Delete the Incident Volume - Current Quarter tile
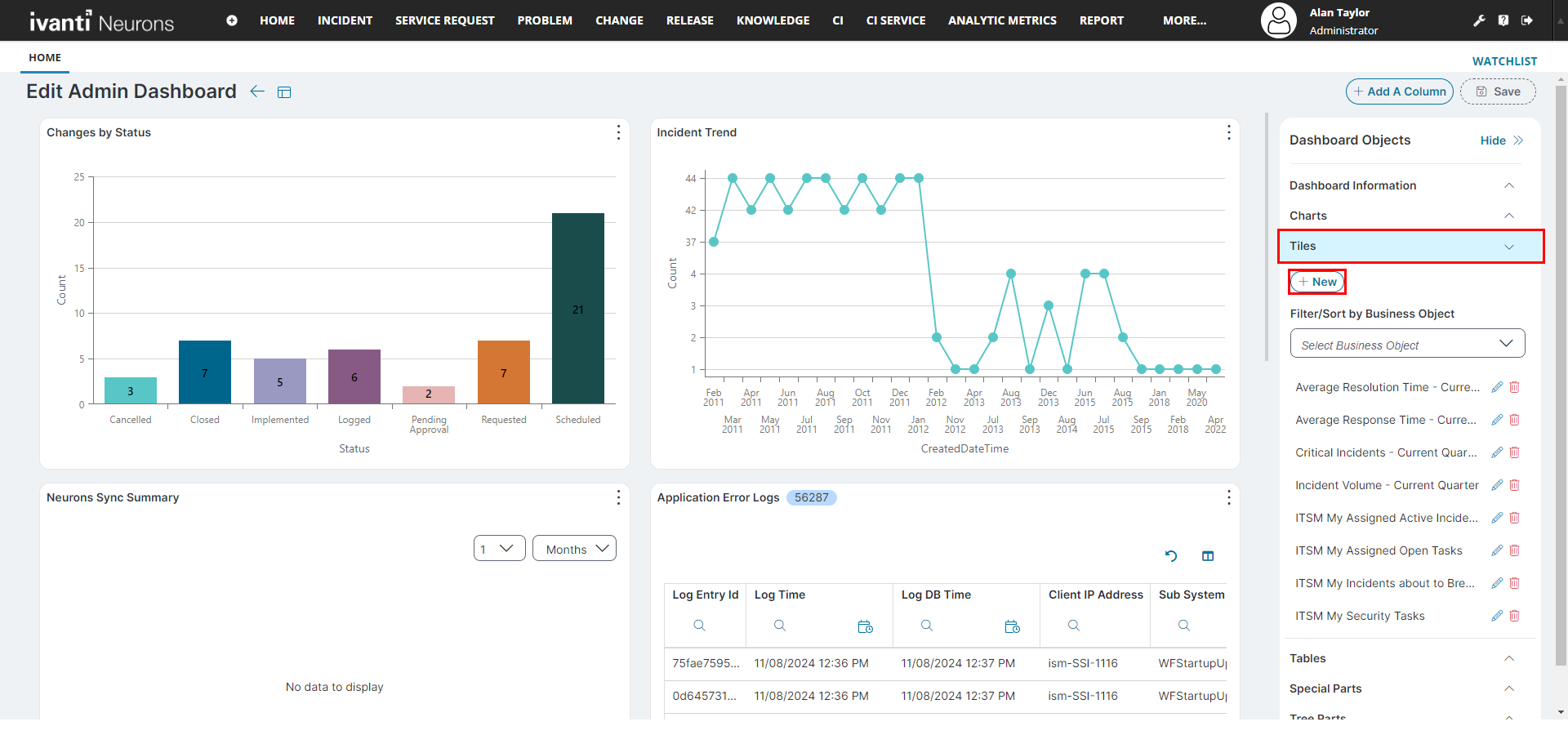 (x=1514, y=485)
